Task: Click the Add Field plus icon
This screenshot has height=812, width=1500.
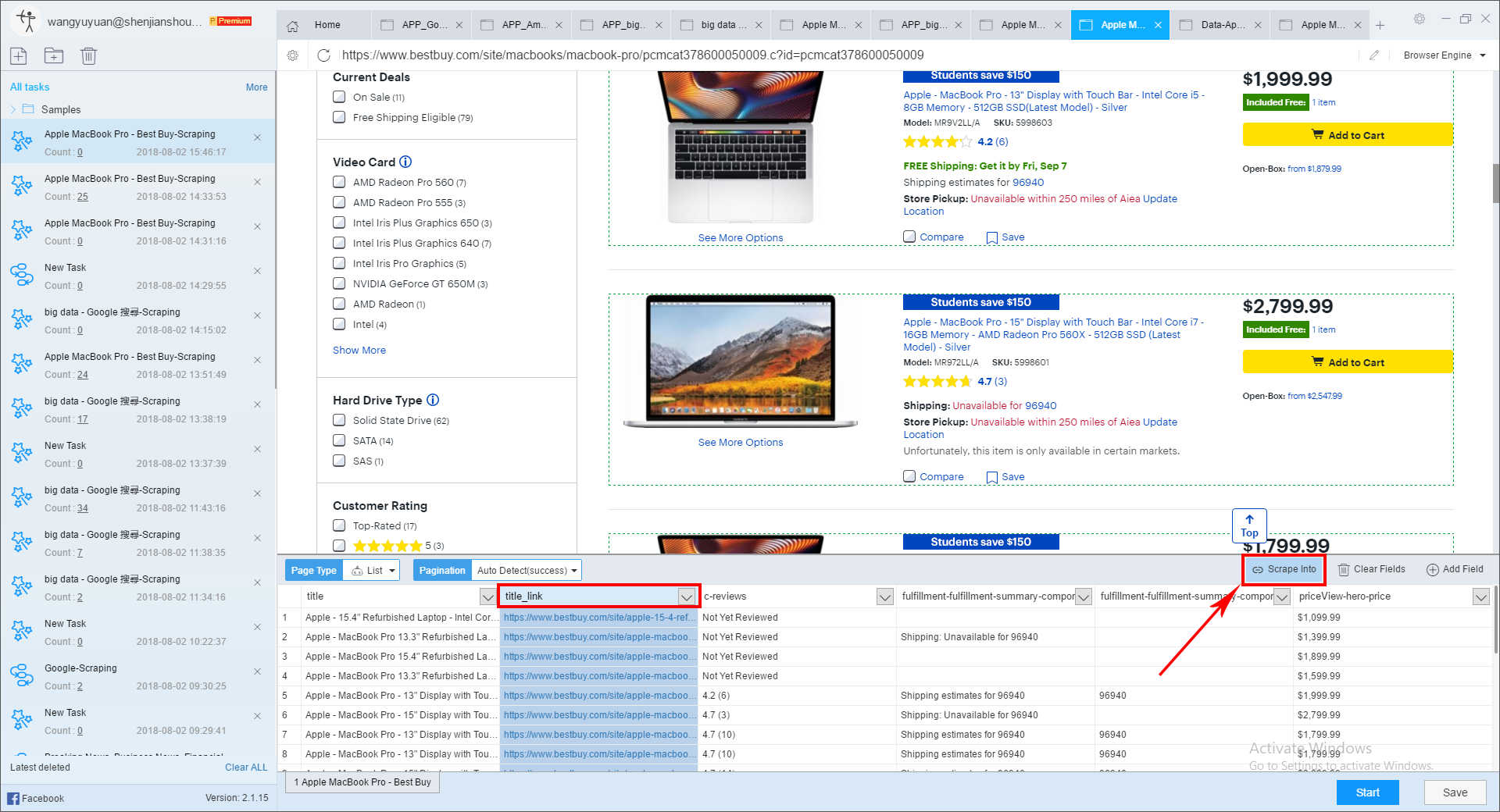Action: [1433, 569]
